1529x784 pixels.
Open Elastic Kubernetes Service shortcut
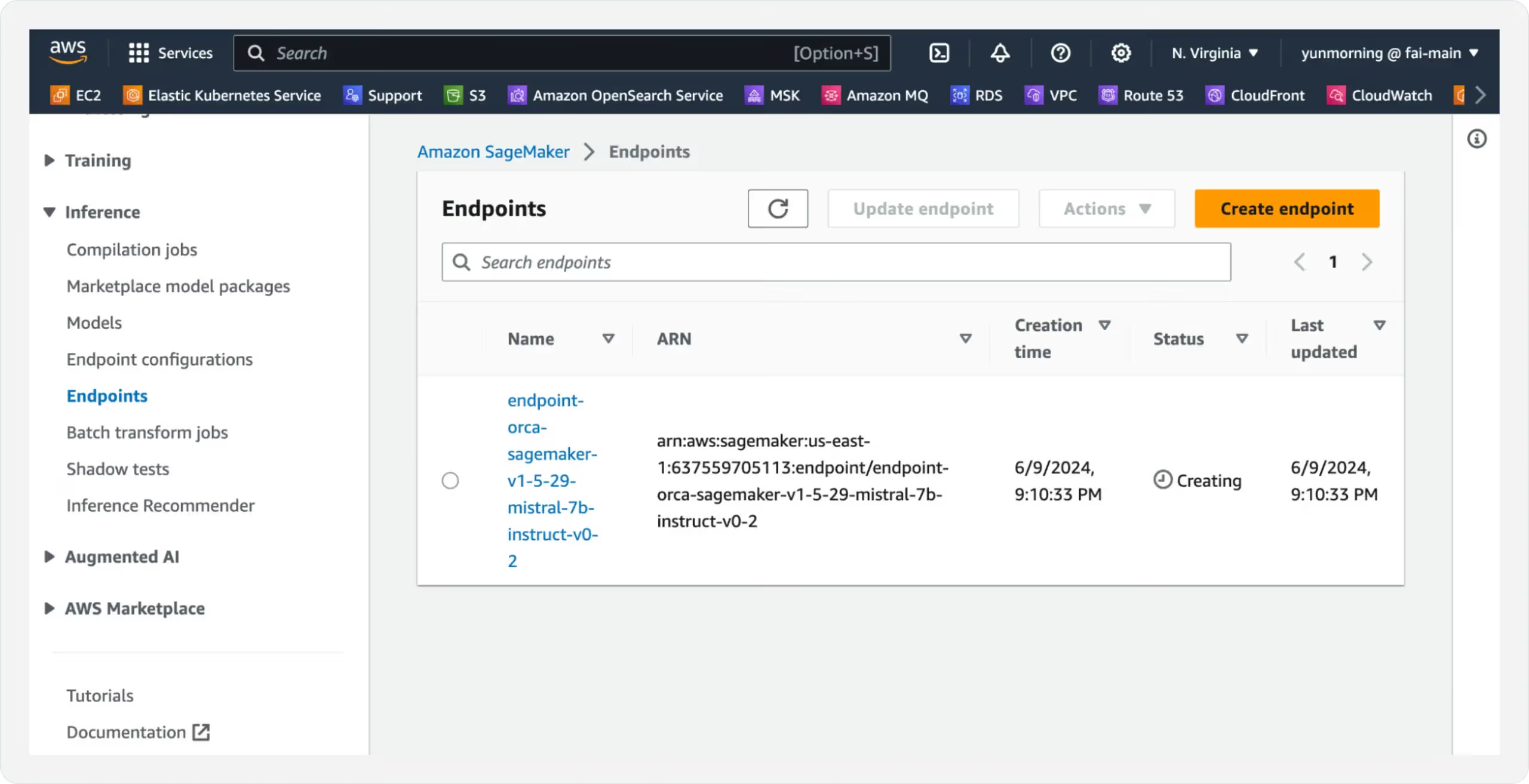click(222, 96)
